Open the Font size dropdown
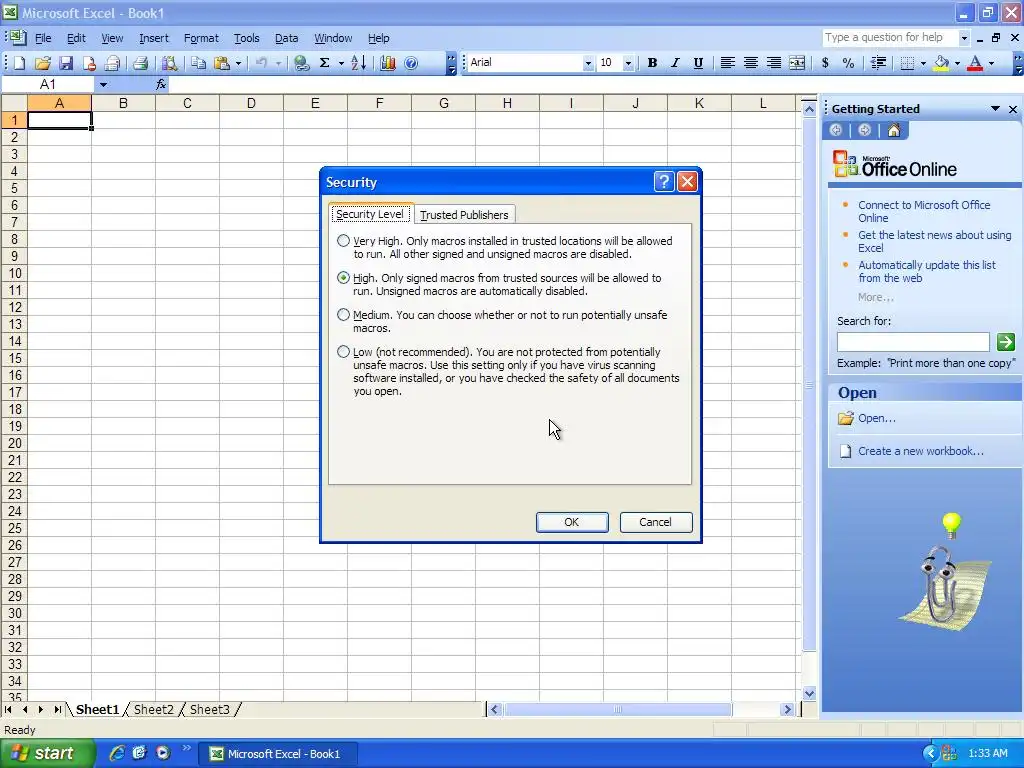 point(628,63)
